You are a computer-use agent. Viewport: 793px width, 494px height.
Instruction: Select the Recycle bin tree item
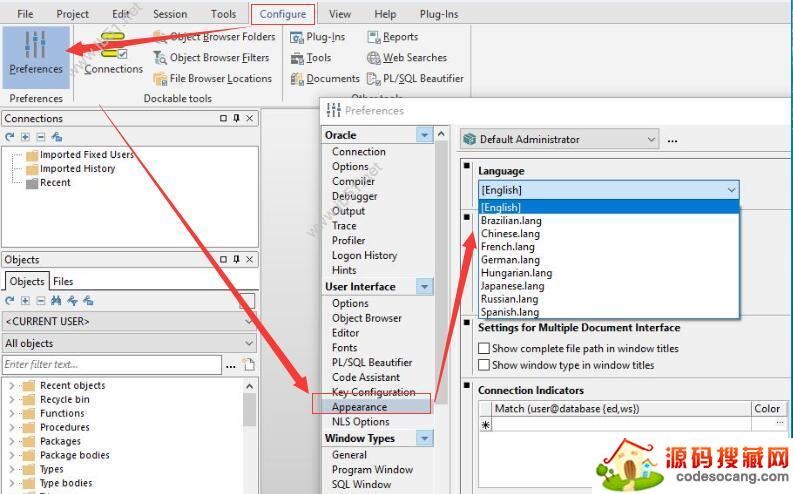pyautogui.click(x=65, y=399)
